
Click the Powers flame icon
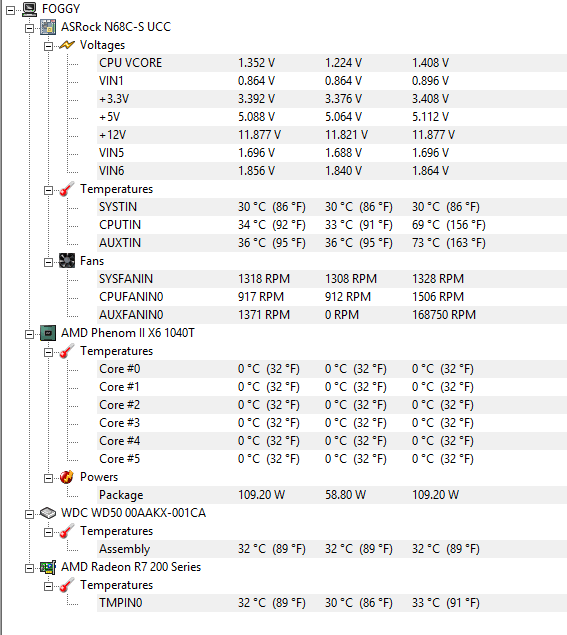67,477
